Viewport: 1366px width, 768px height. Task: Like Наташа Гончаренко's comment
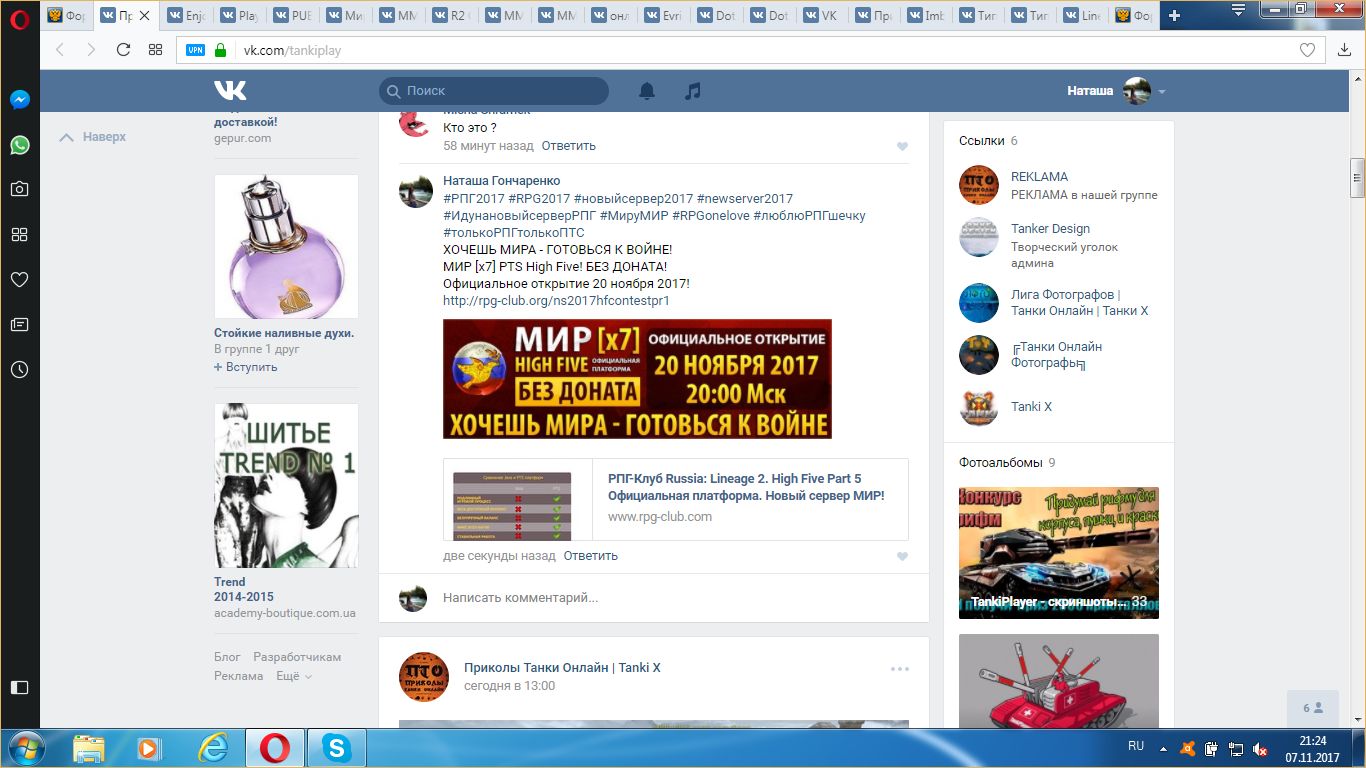(x=902, y=557)
